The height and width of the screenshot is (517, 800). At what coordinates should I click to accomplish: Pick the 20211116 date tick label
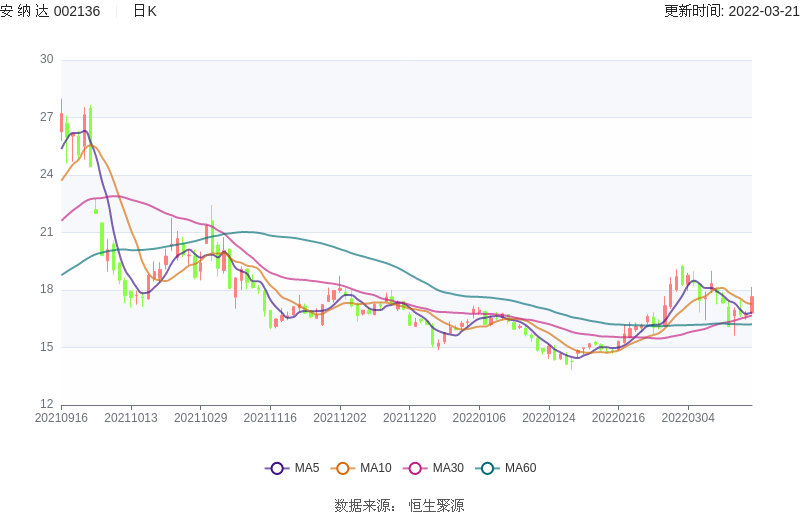(x=270, y=418)
